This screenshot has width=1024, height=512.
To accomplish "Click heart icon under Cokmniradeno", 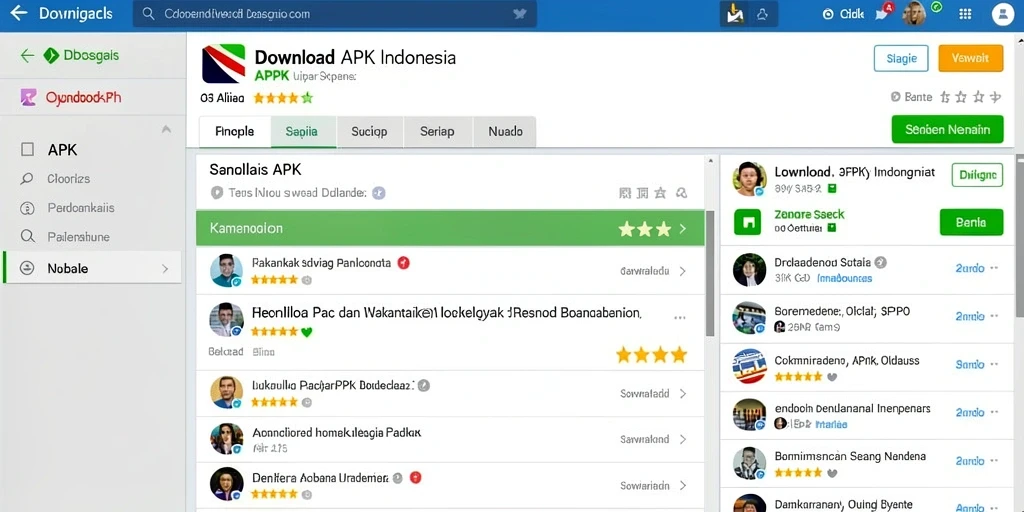I will 832,377.
